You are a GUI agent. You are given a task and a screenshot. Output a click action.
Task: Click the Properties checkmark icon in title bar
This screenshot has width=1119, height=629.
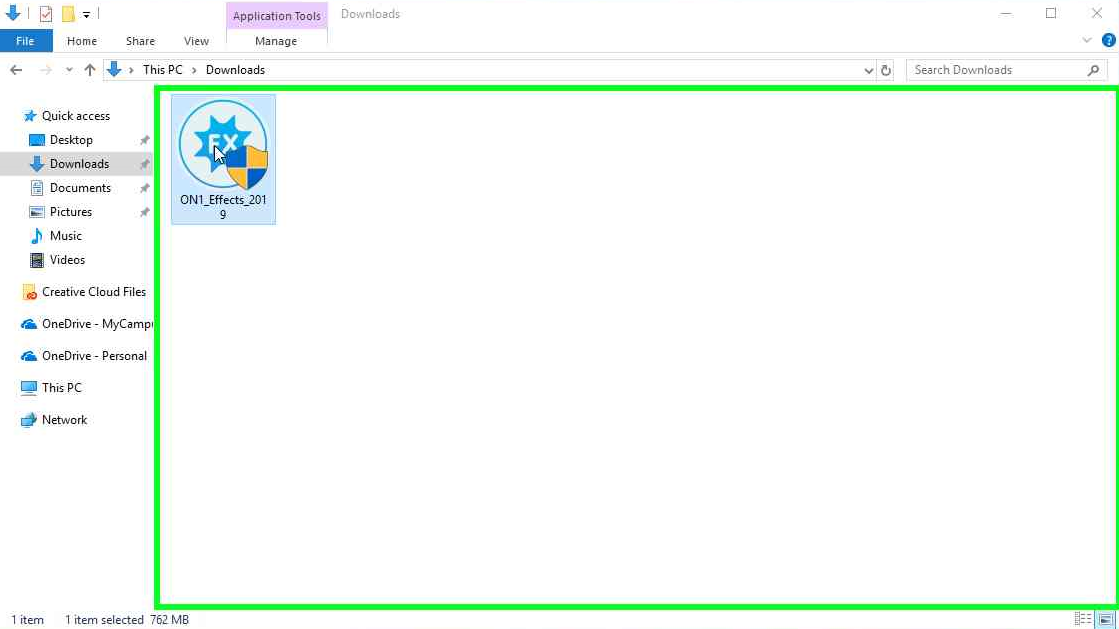(46, 14)
